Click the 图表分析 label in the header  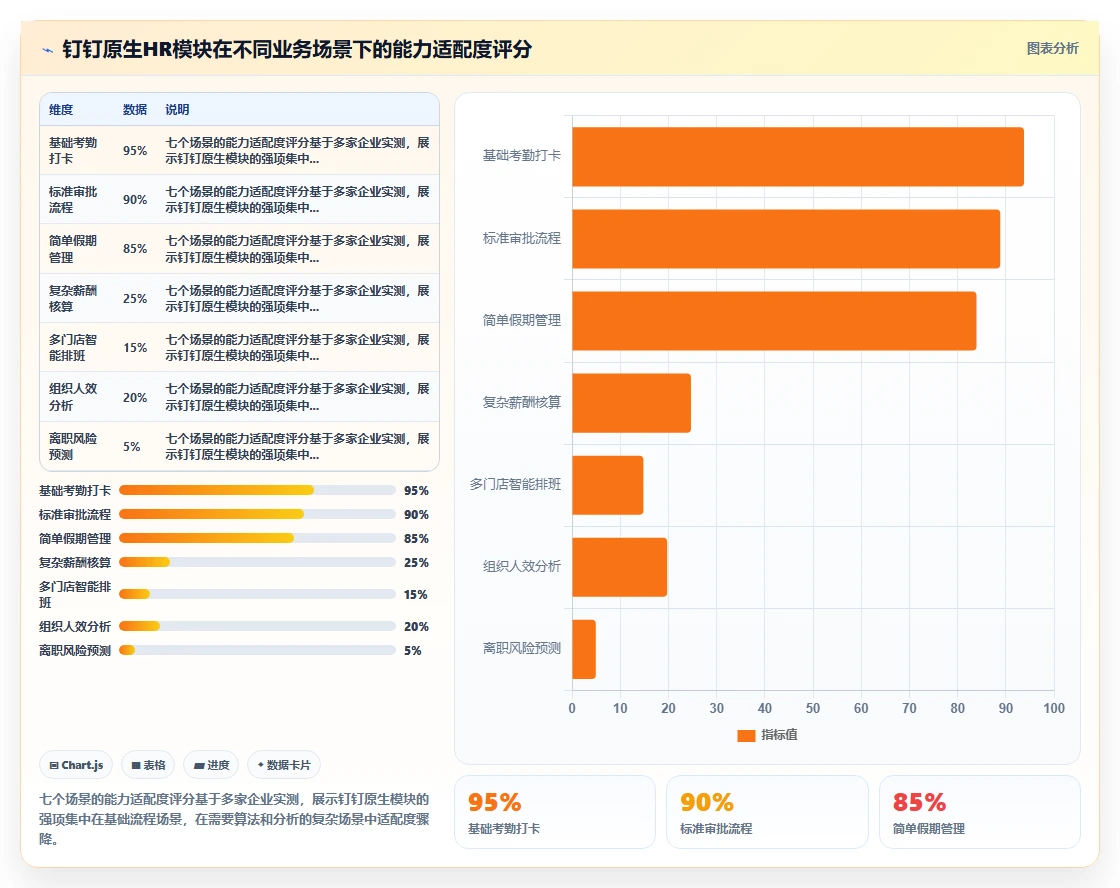point(1052,49)
